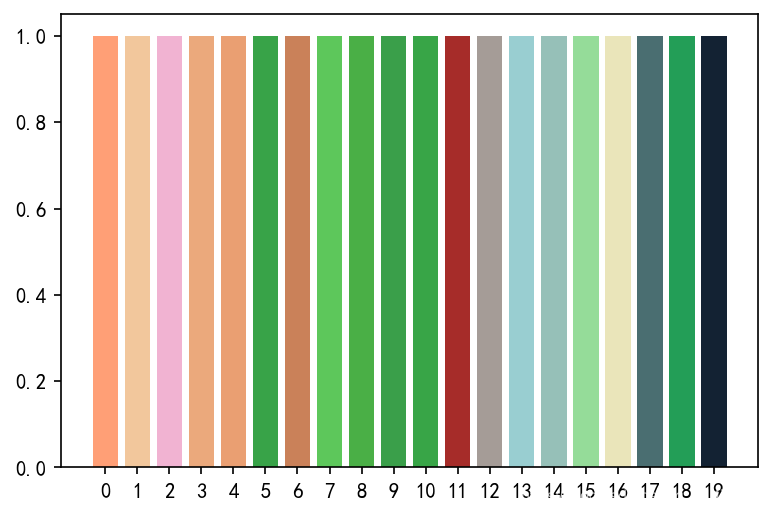
Task: Click the x-axis tick label 10
Action: click(x=425, y=491)
